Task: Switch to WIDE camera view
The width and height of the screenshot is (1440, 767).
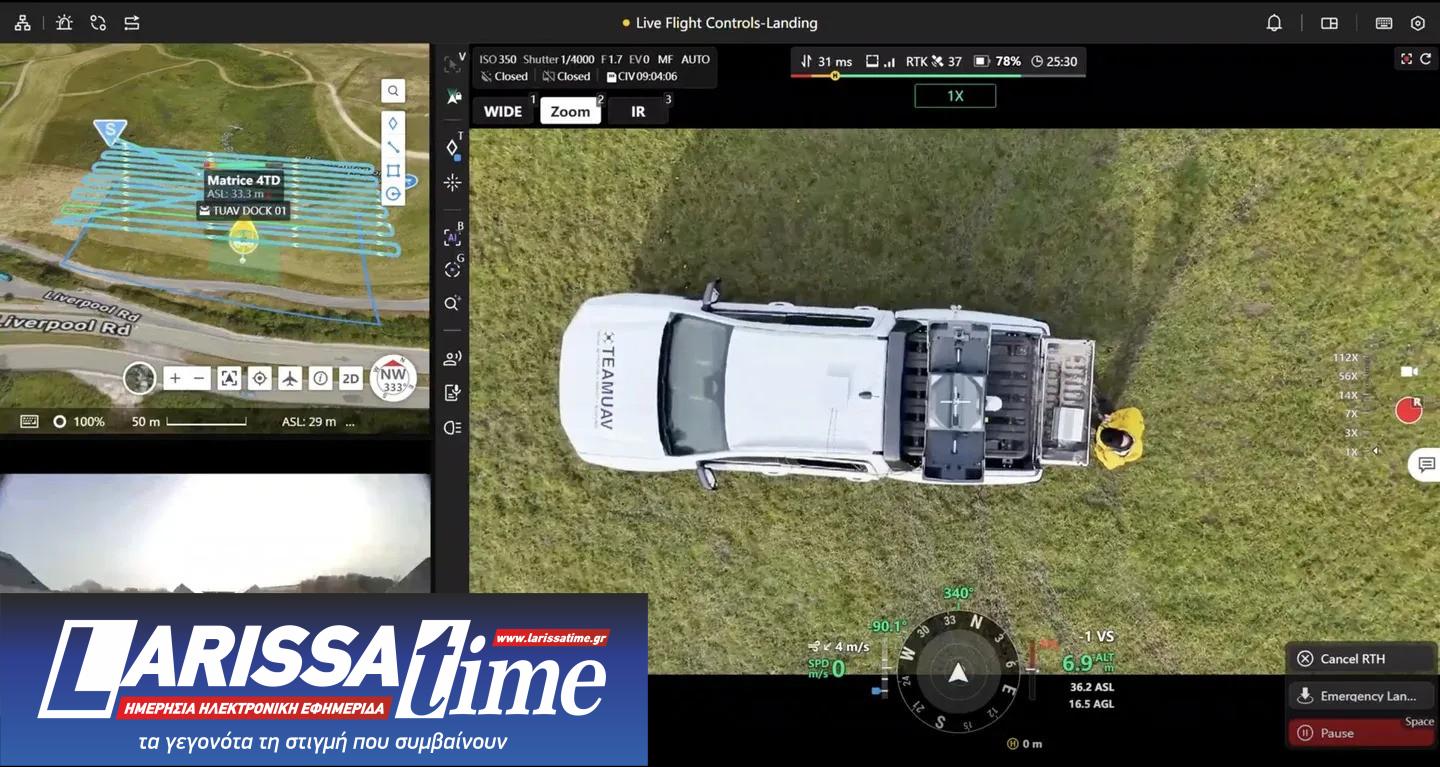Action: (503, 111)
